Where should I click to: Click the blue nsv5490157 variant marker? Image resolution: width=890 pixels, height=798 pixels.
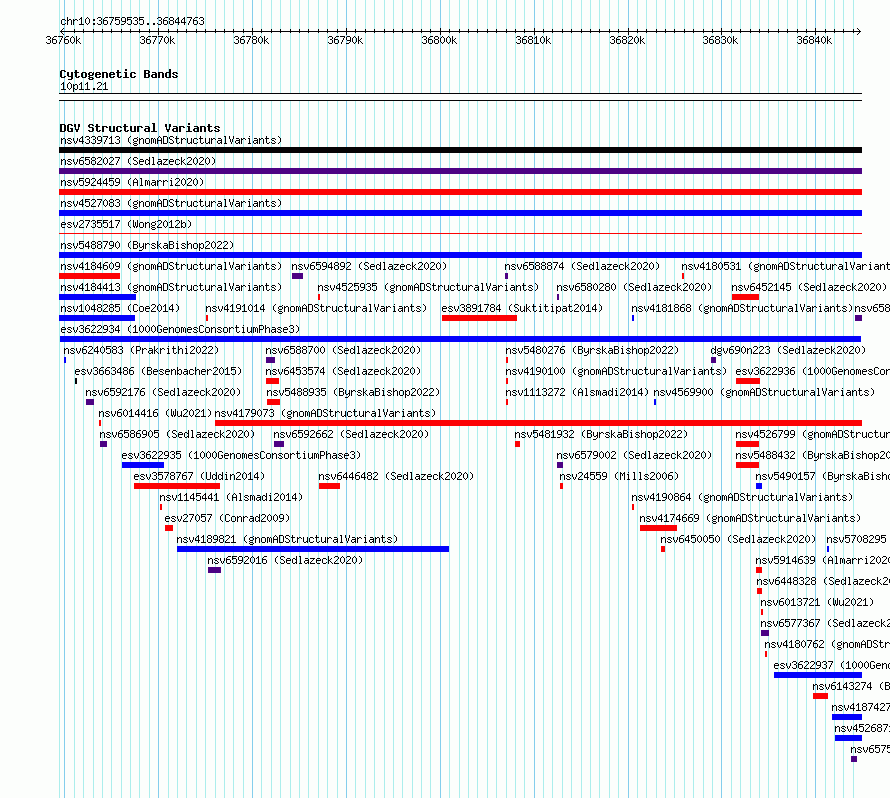tap(759, 486)
